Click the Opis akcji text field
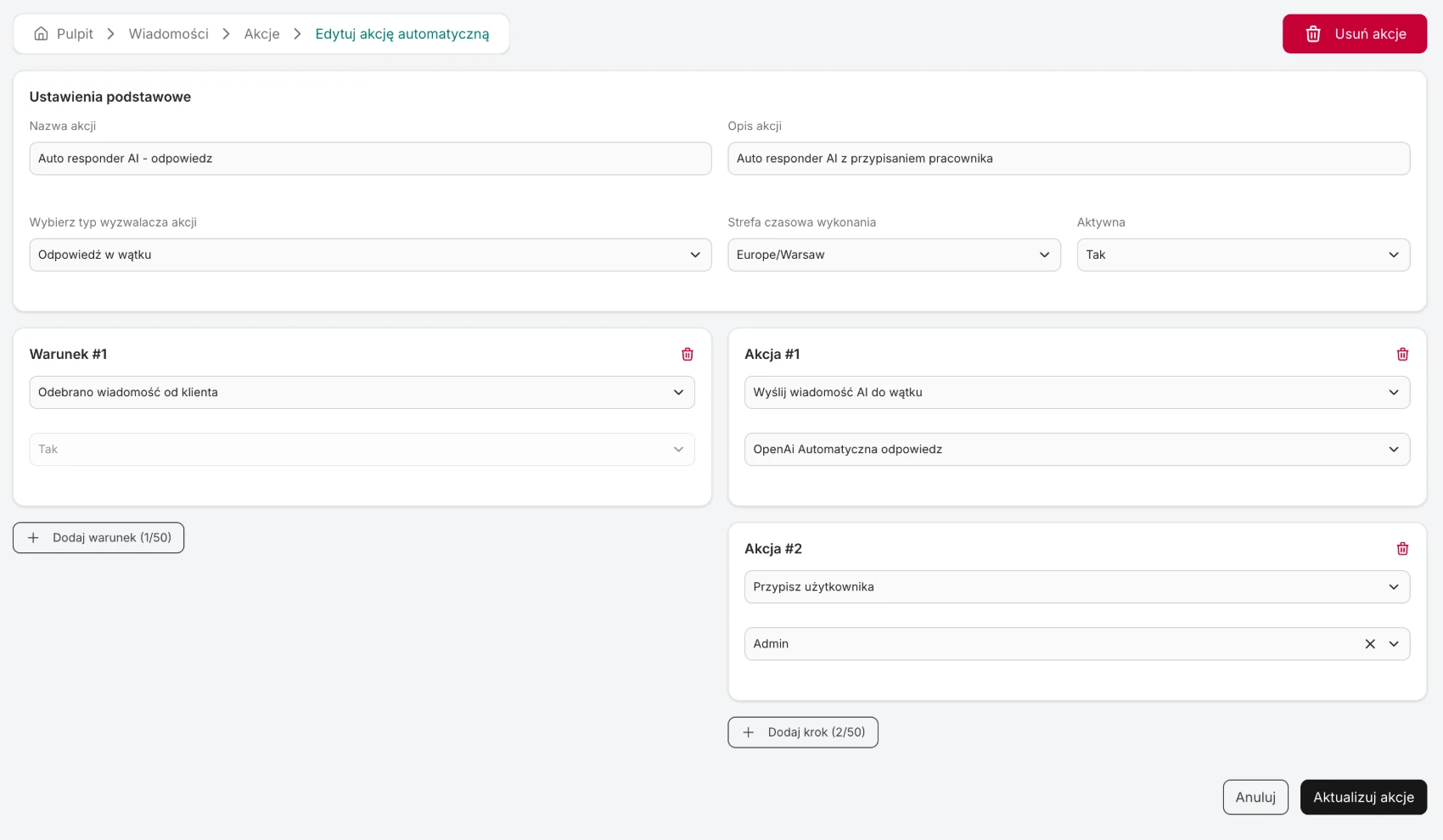Screen dimensions: 1443x840 click(1069, 159)
